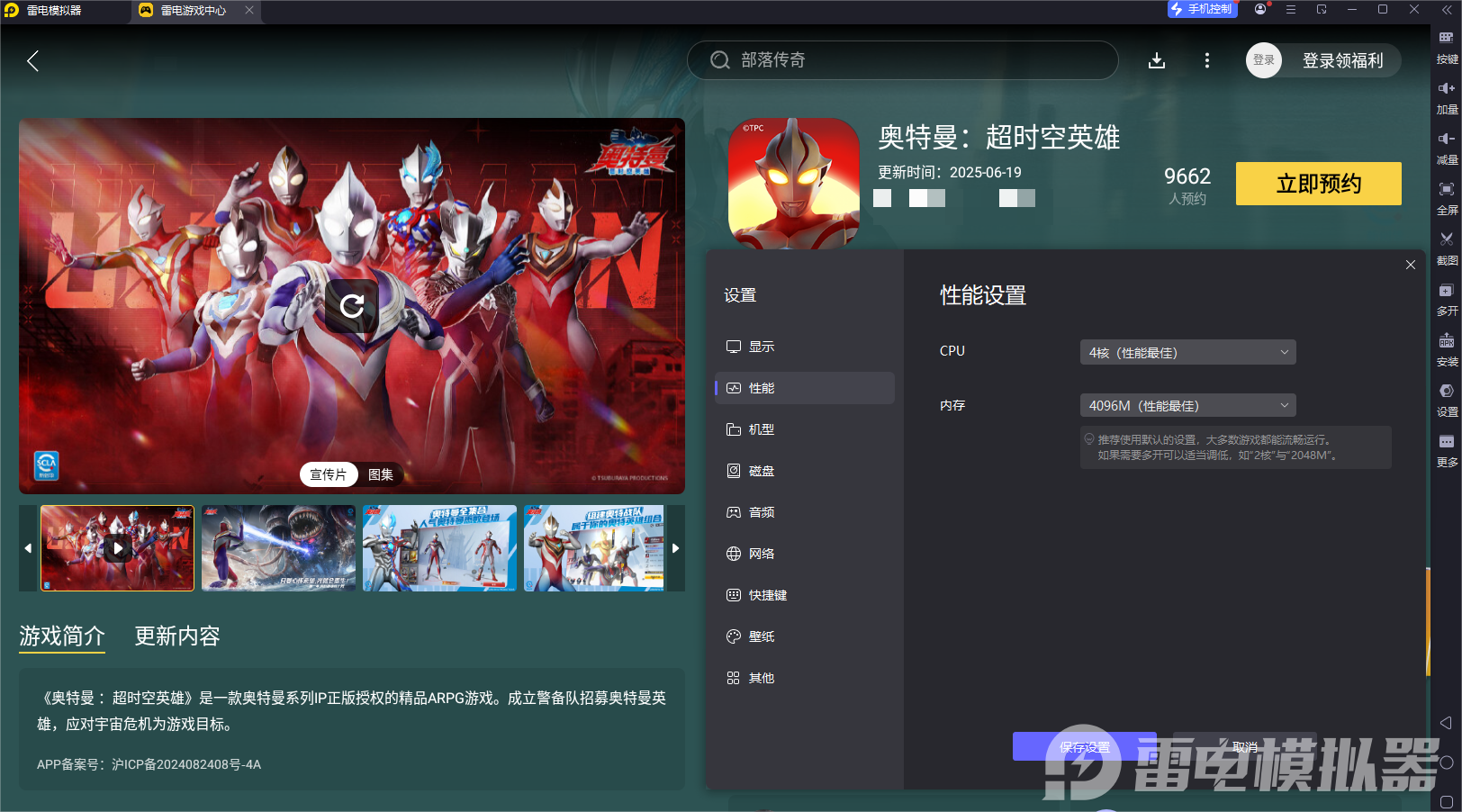
Task: Open the downloads icon beside search box
Action: [x=1157, y=60]
